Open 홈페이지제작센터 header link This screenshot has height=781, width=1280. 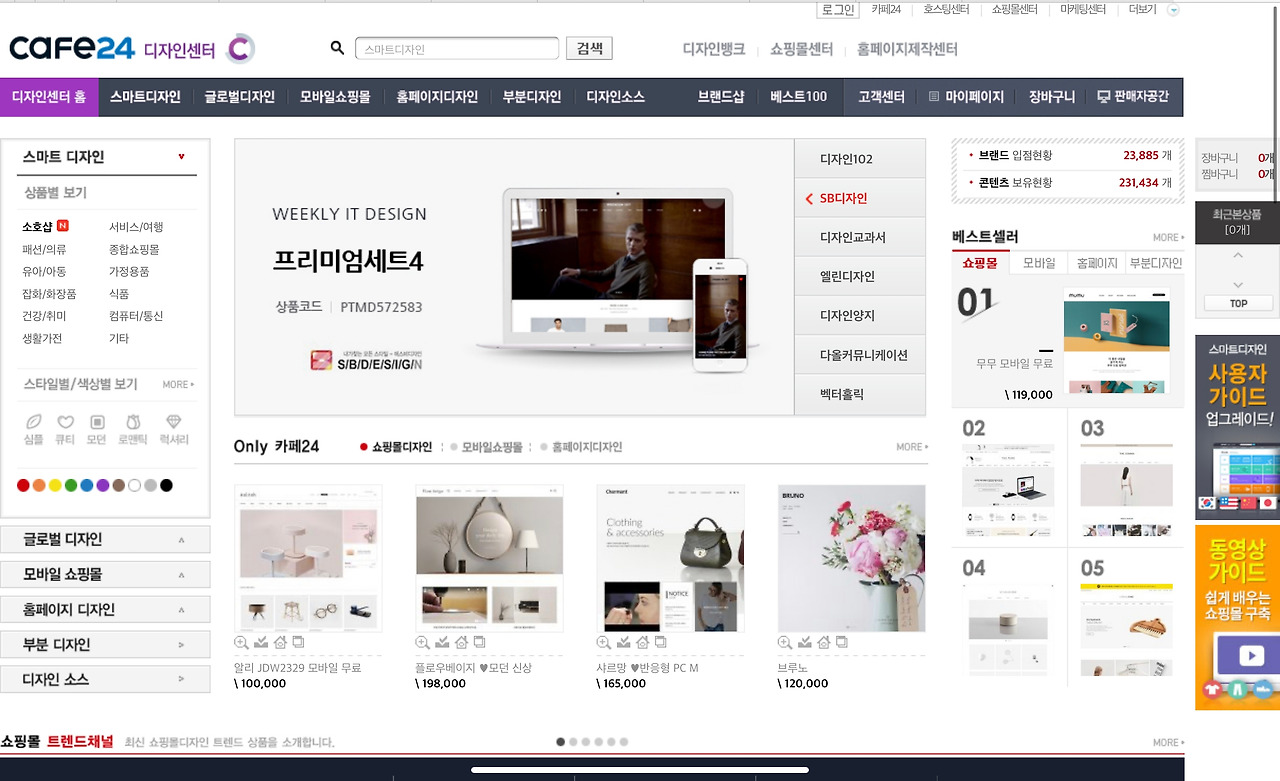click(x=907, y=49)
